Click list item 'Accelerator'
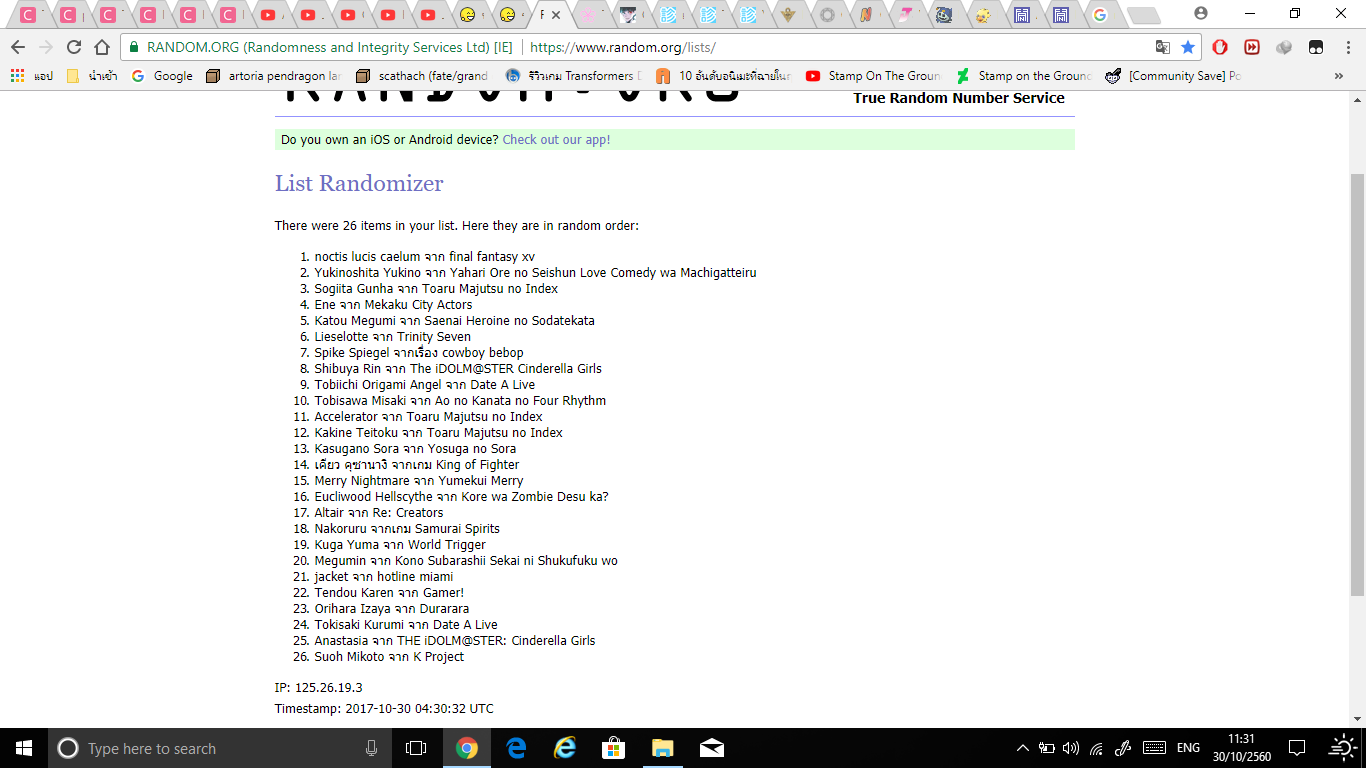1366x768 pixels. (x=429, y=417)
